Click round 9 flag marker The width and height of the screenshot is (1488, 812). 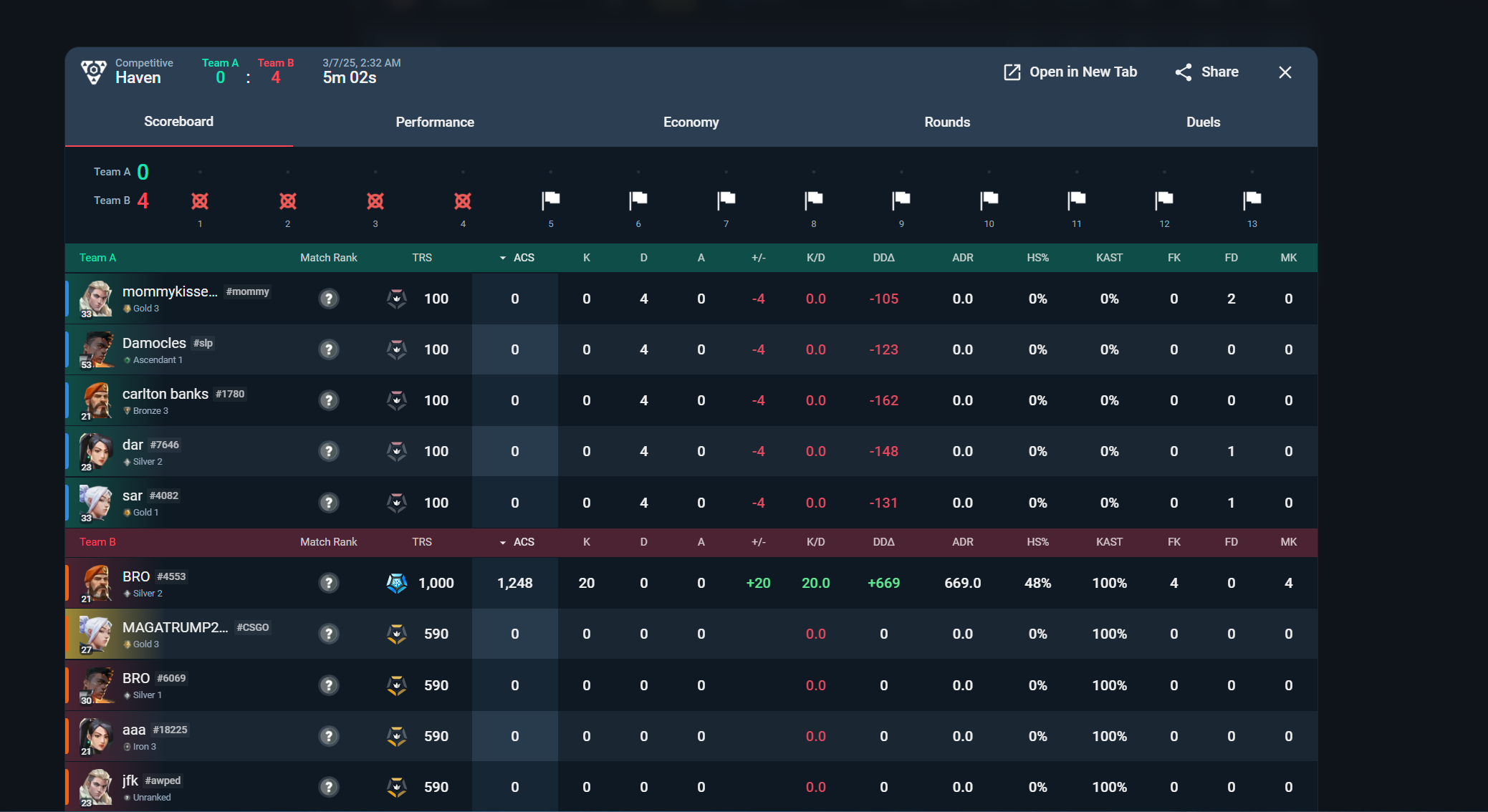(x=901, y=200)
